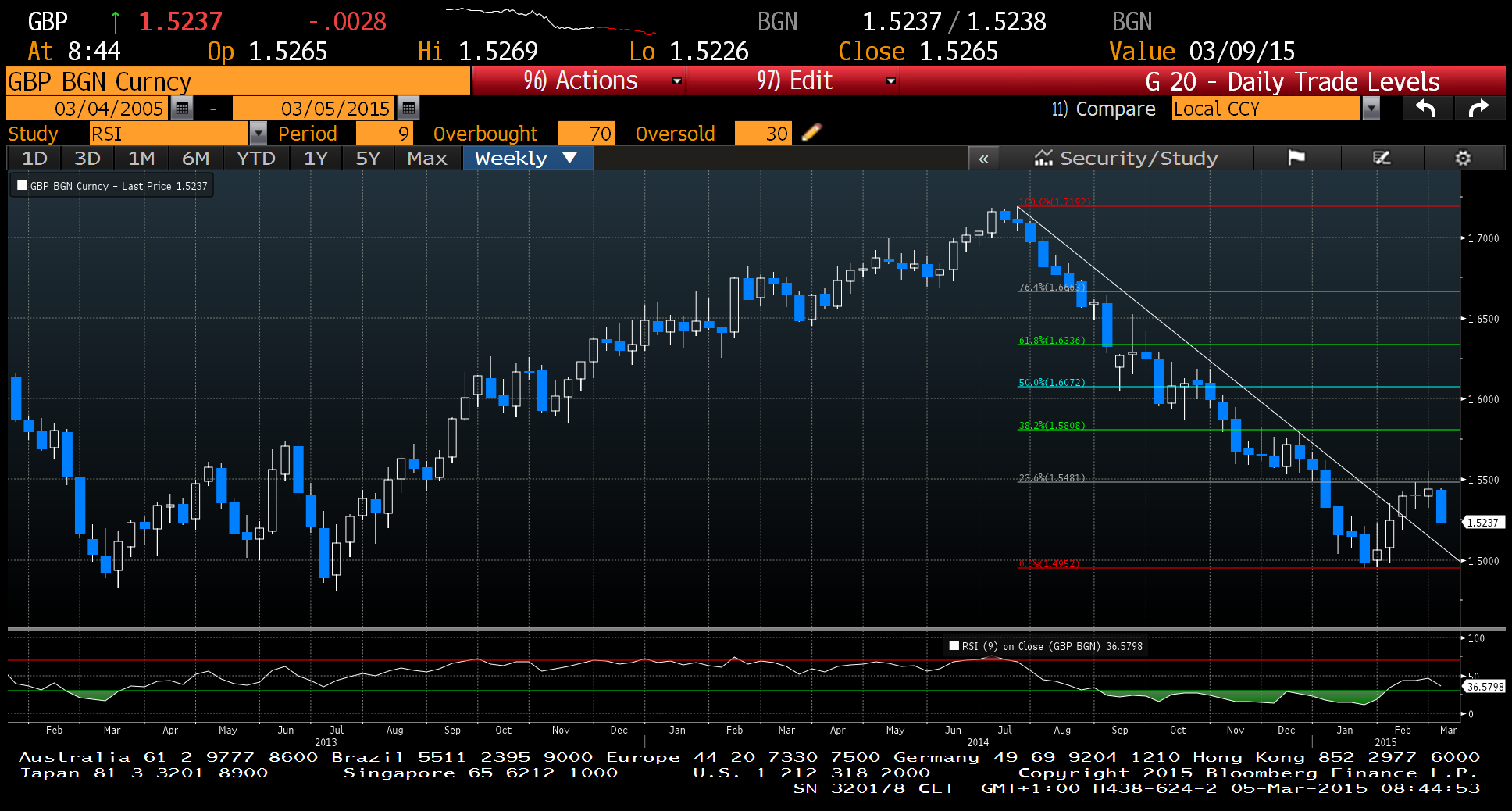
Task: Click the flag icon in chart toolbar
Action: [x=1296, y=158]
